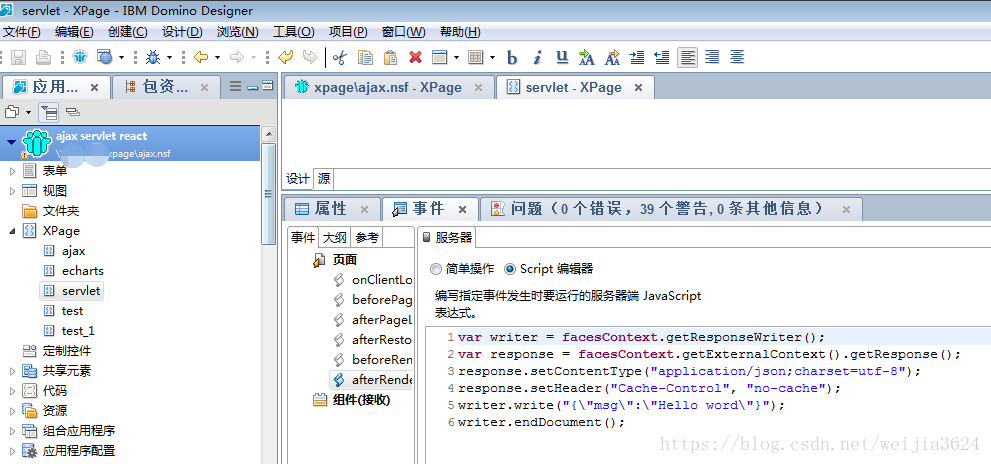The width and height of the screenshot is (991, 464).
Task: Select the 简单操作 radio button
Action: (x=435, y=269)
